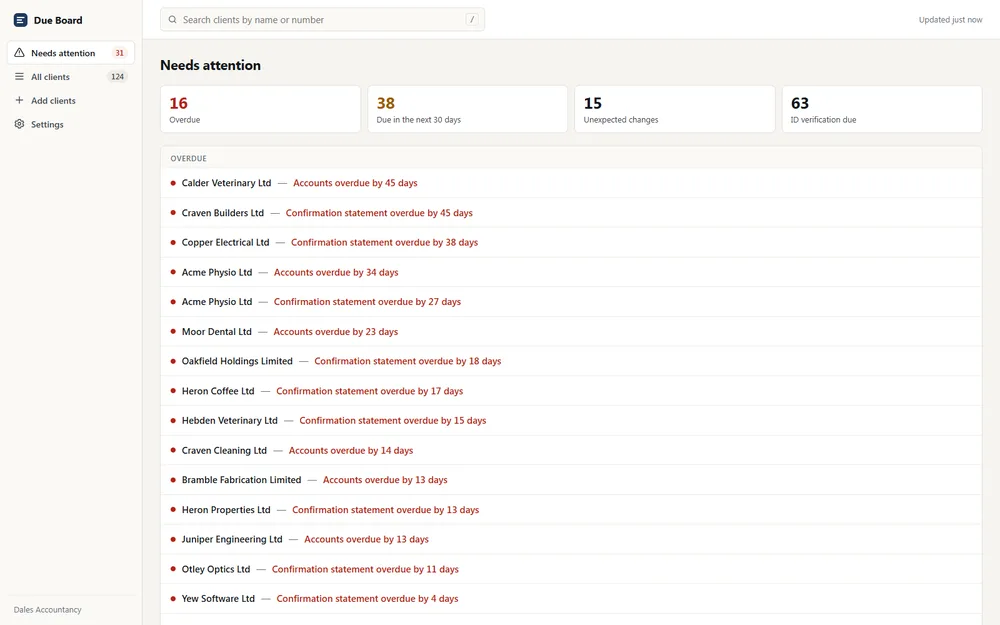Open the 15 Unexpected changes card

click(x=675, y=109)
